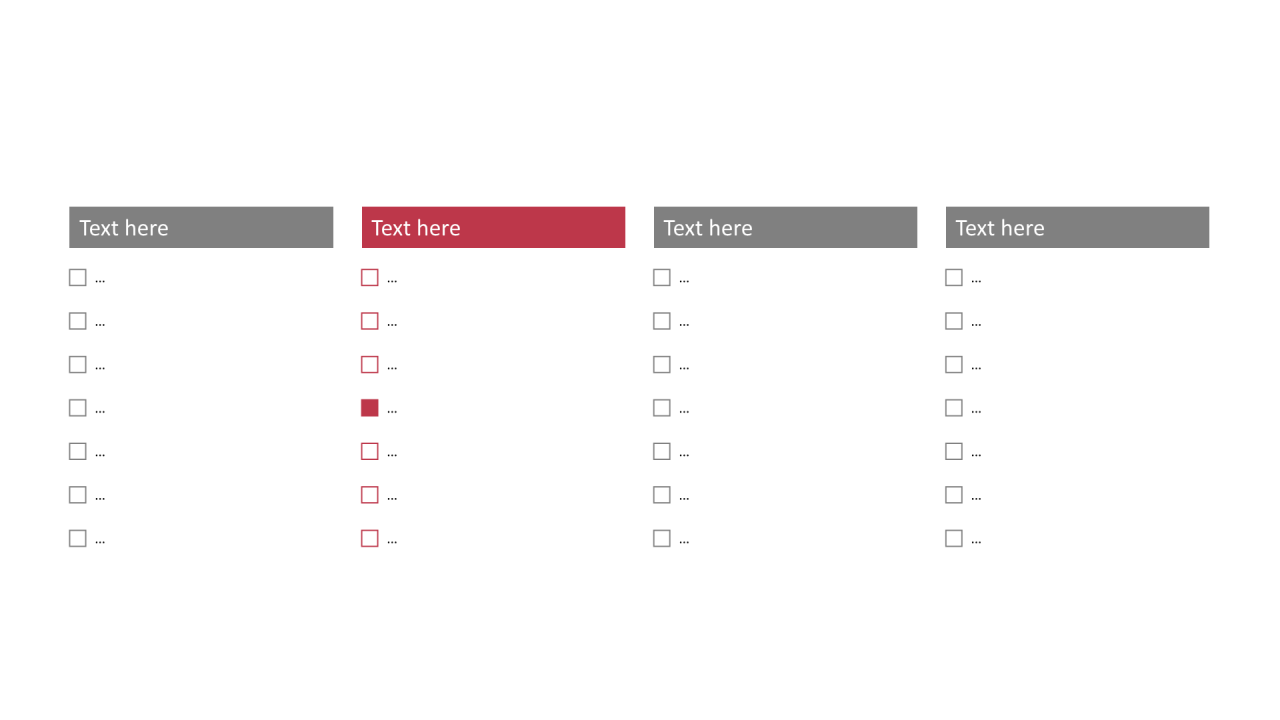Check the fourth checkbox in third column
The width and height of the screenshot is (1280, 720).
(x=662, y=408)
